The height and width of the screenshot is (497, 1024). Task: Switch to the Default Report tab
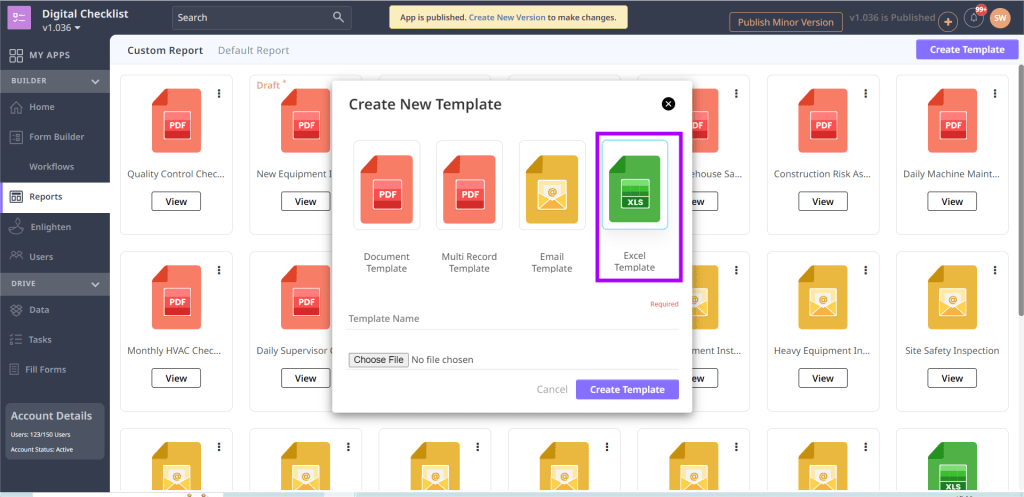(253, 50)
